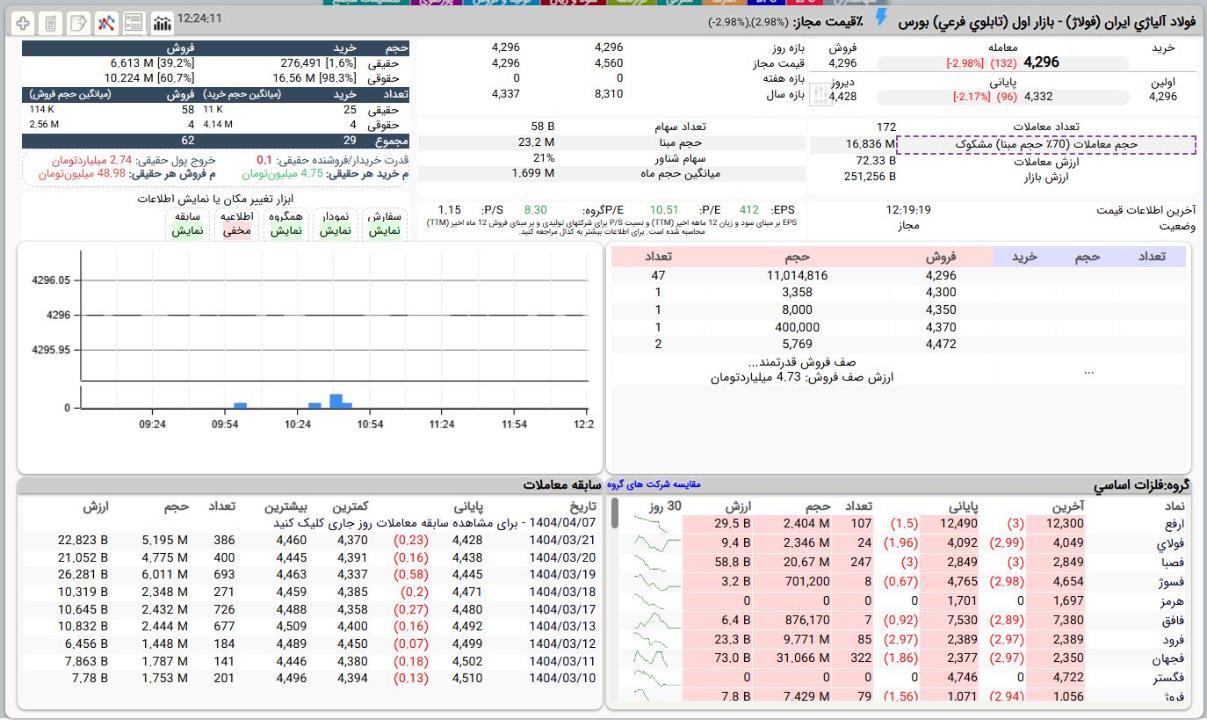Open the 1404/03/21 trade history row

[563, 541]
